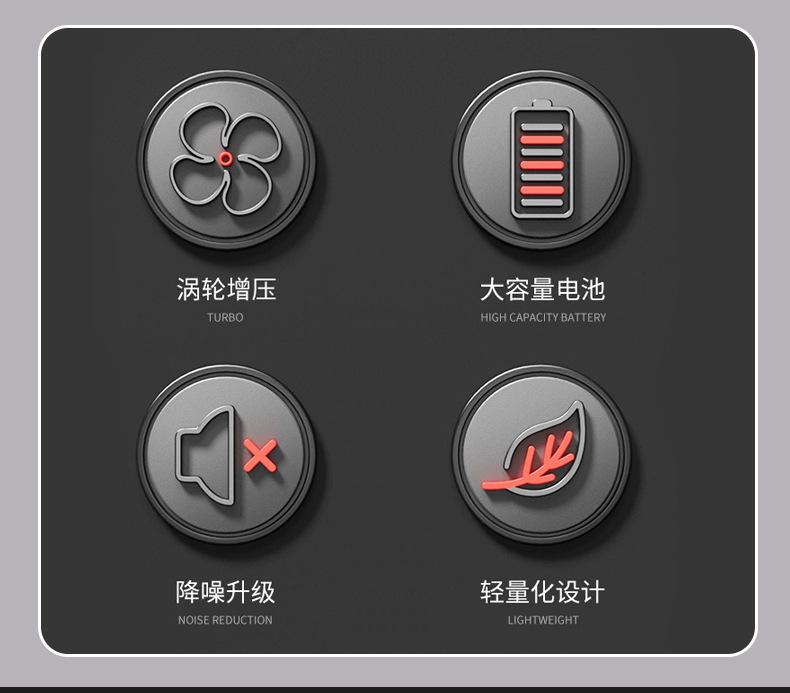Click the red X beside the speaker
The image size is (790, 693).
[x=260, y=456]
